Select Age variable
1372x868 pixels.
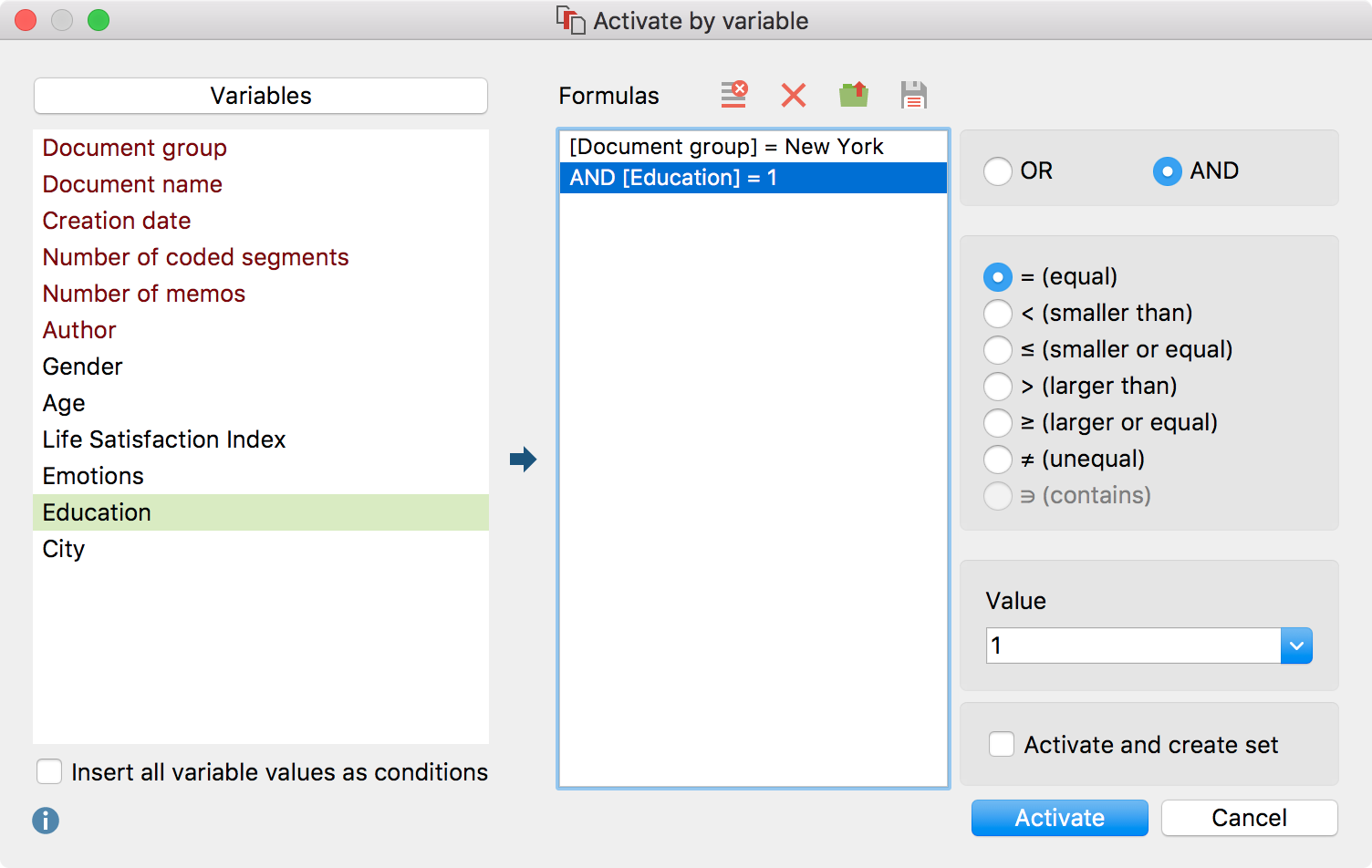(261, 403)
